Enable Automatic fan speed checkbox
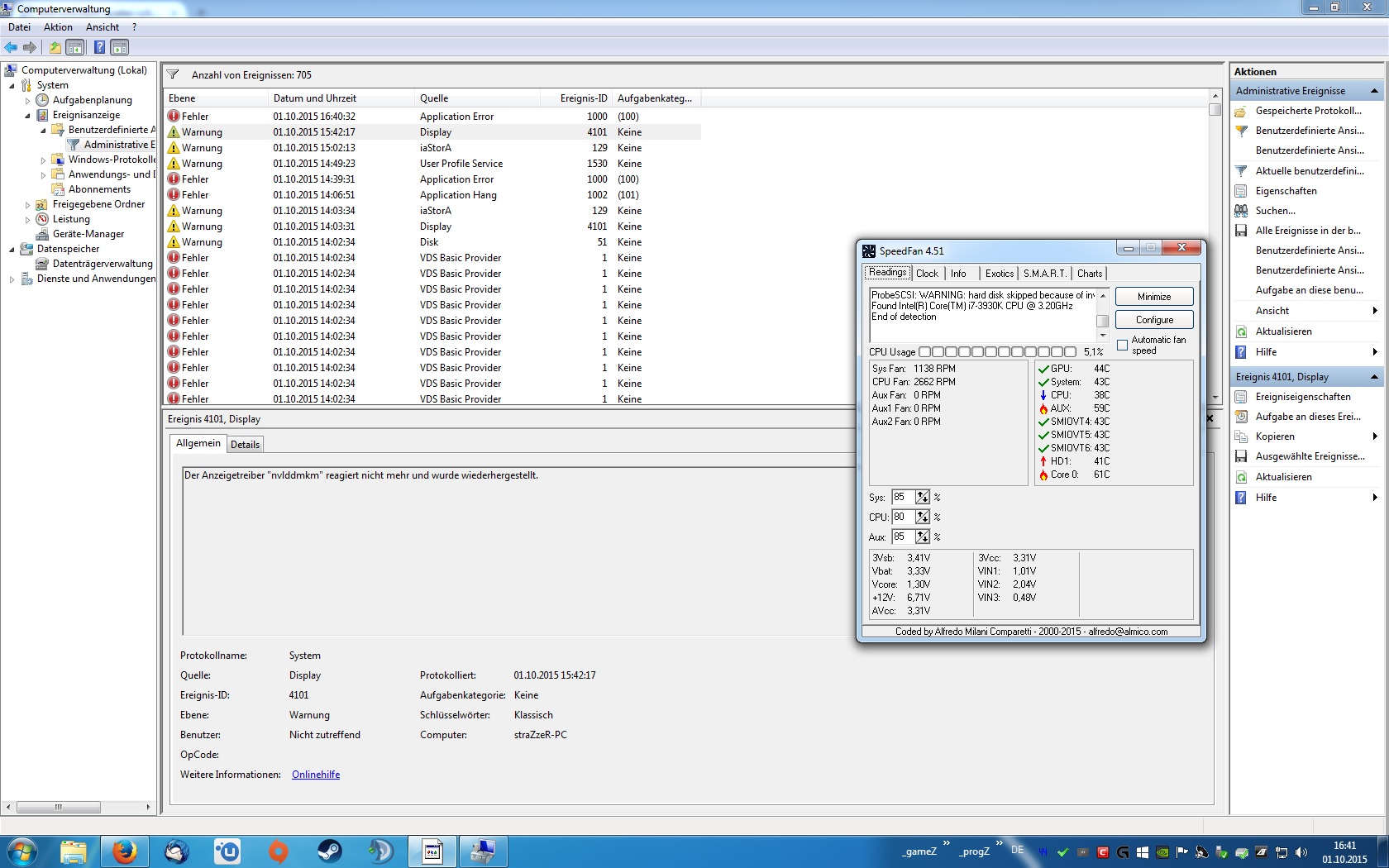Viewport: 1389px width, 868px height. point(1122,345)
